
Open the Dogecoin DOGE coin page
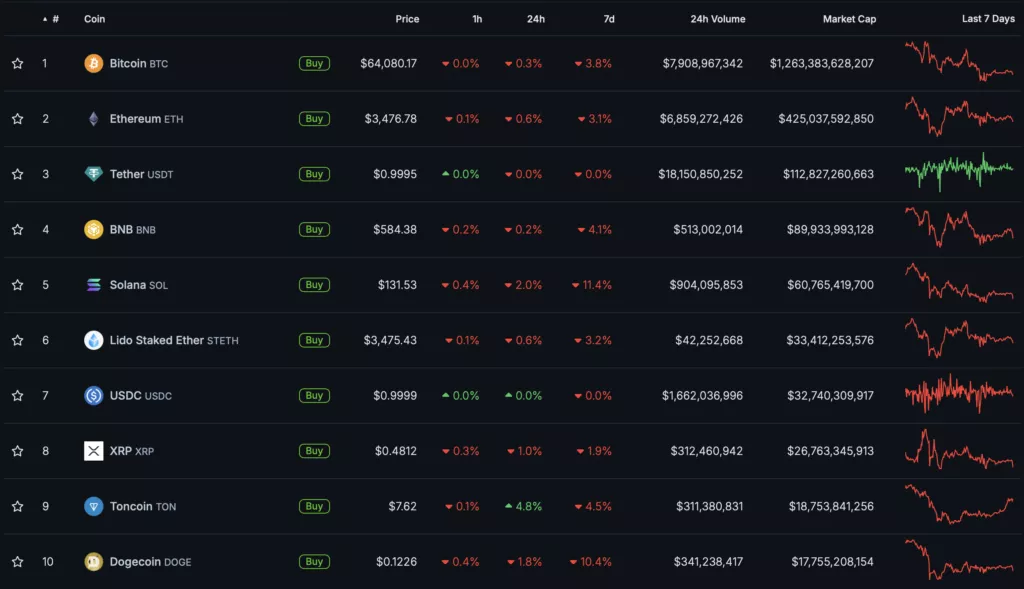[150, 562]
